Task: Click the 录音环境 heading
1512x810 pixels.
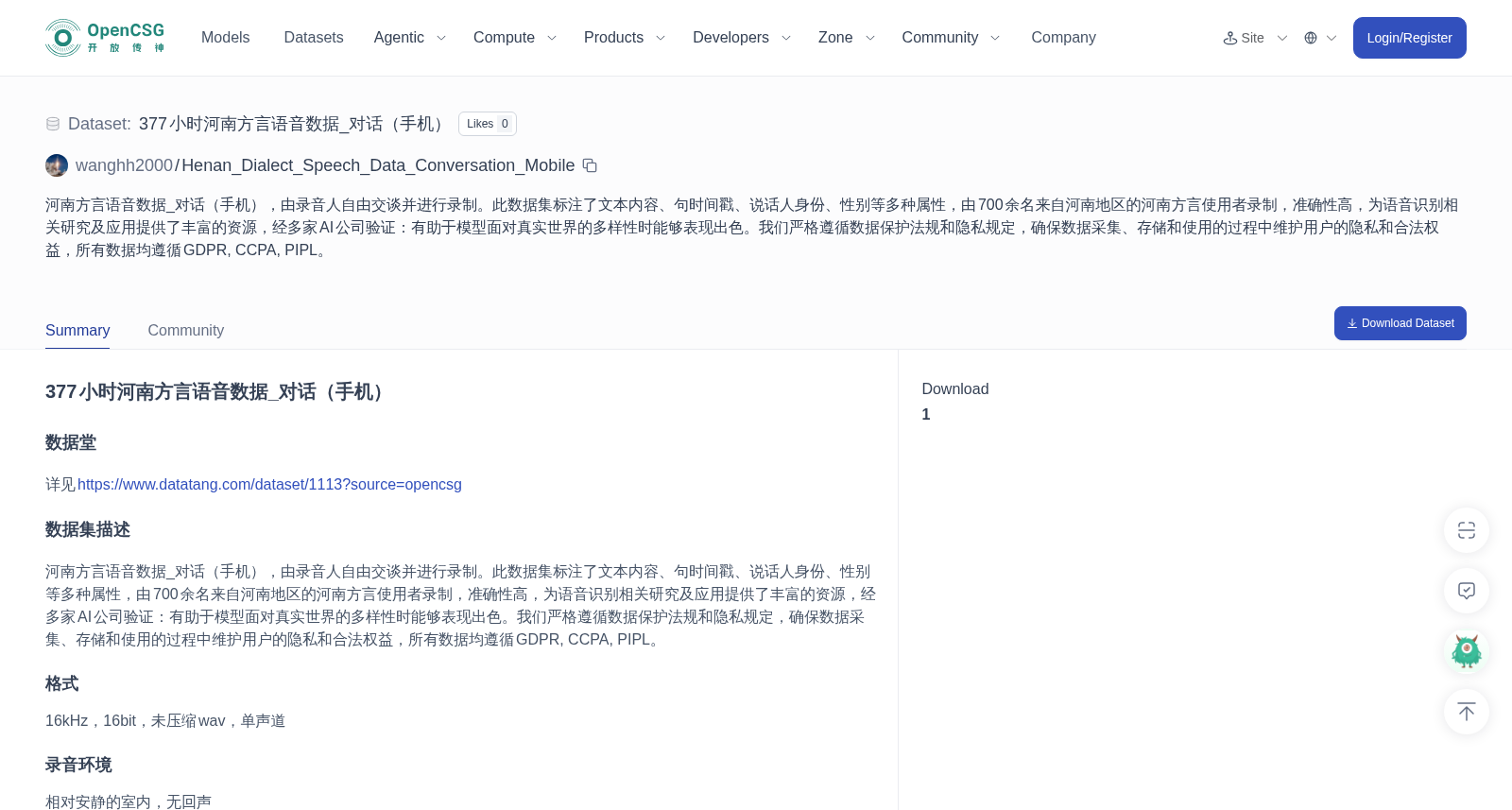Action: 78,765
